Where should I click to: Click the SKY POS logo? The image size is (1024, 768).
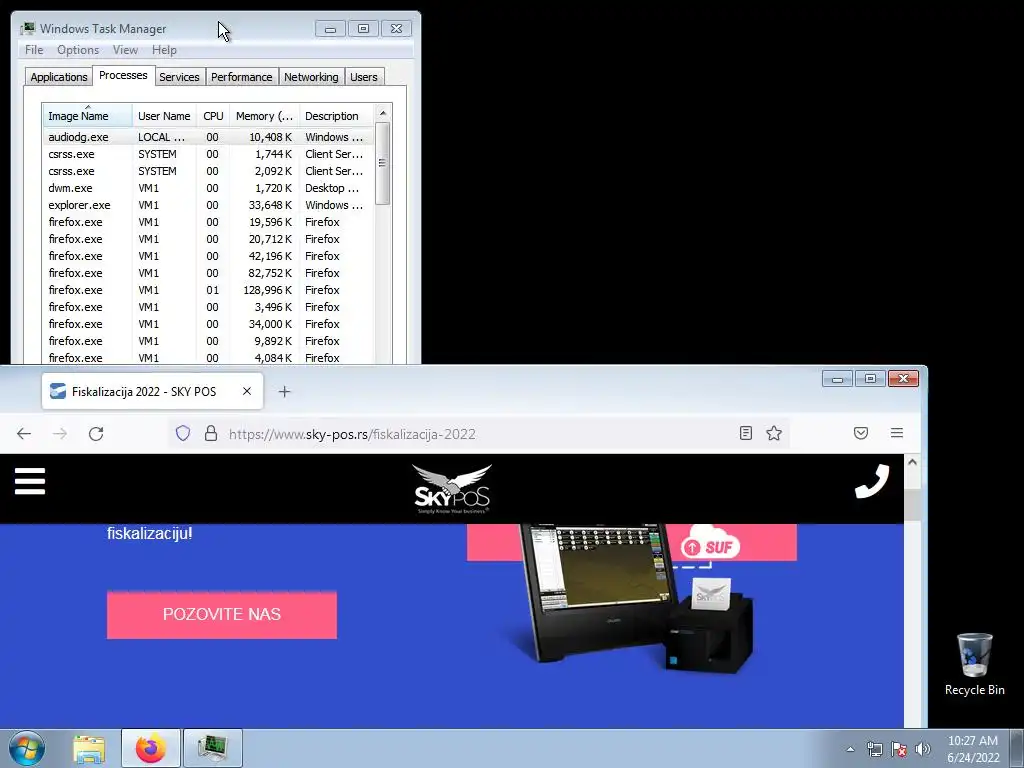[x=452, y=488]
